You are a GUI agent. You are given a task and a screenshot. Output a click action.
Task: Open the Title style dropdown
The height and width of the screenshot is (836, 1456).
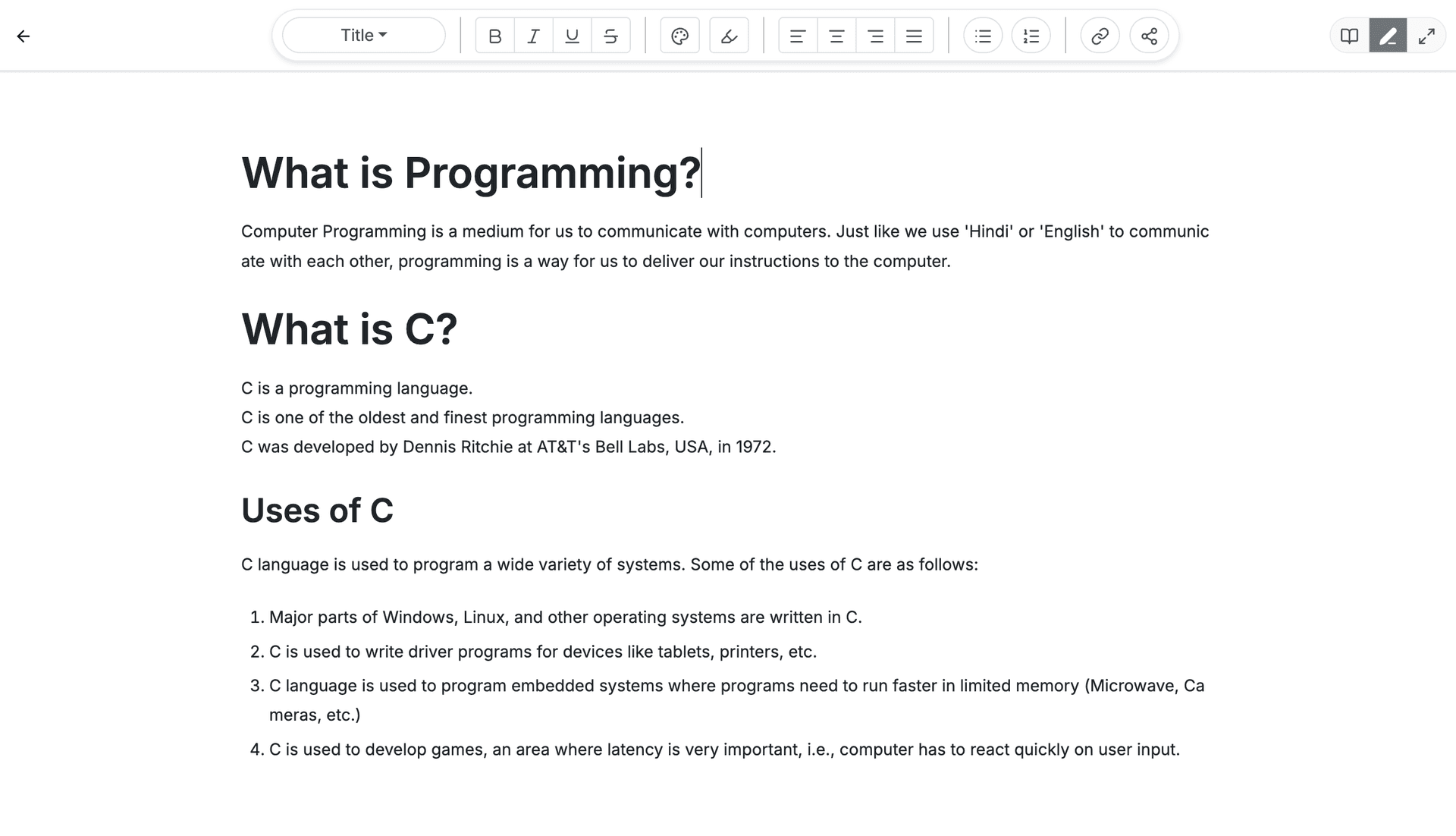tap(363, 36)
